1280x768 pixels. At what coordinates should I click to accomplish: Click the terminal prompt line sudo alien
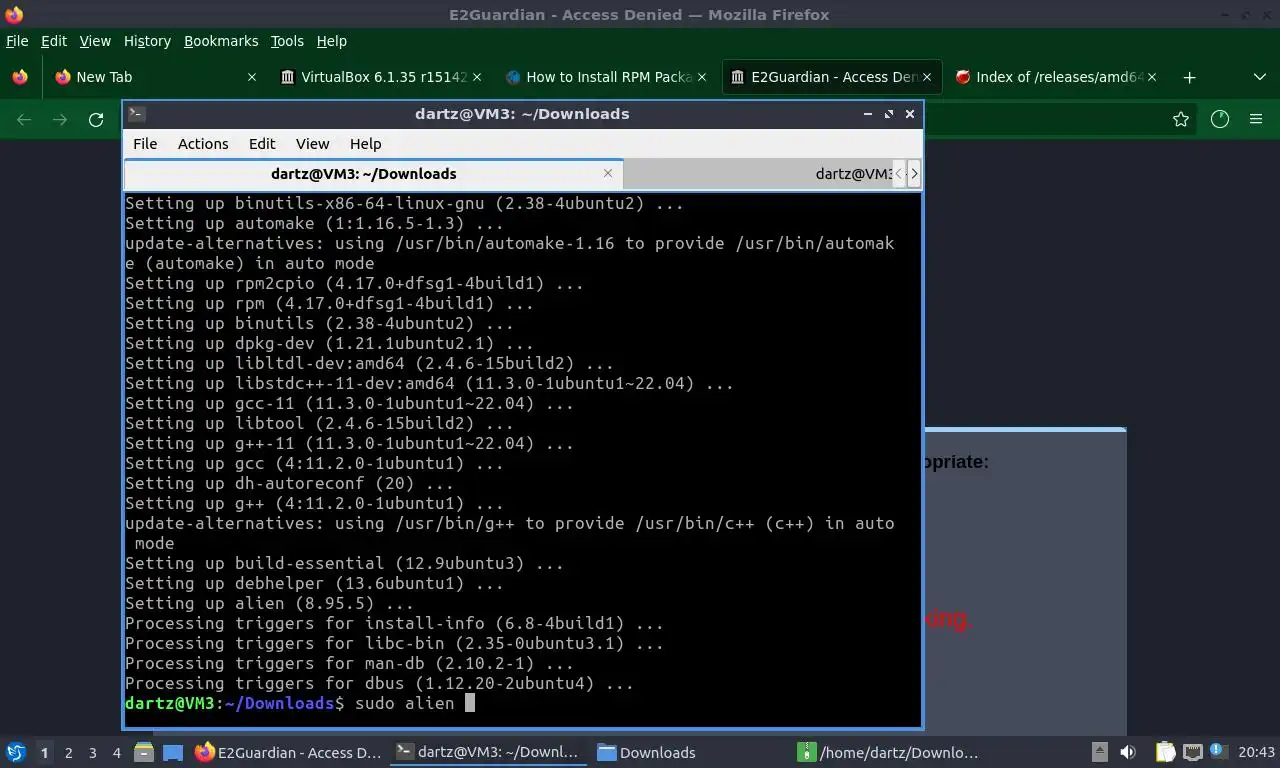click(300, 704)
